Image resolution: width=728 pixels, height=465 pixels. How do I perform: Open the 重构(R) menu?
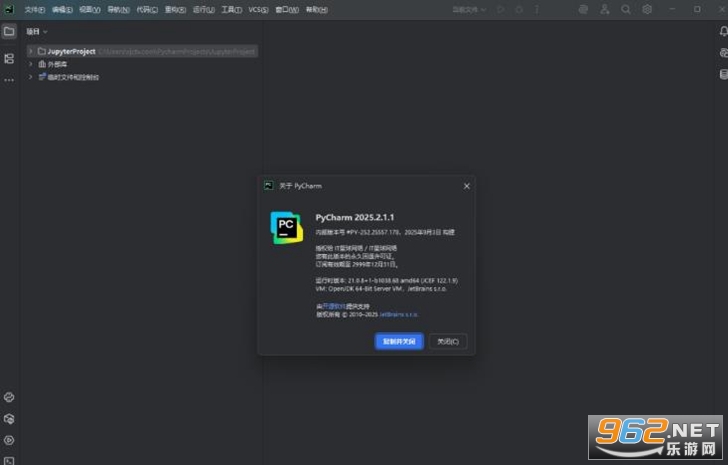[176, 10]
